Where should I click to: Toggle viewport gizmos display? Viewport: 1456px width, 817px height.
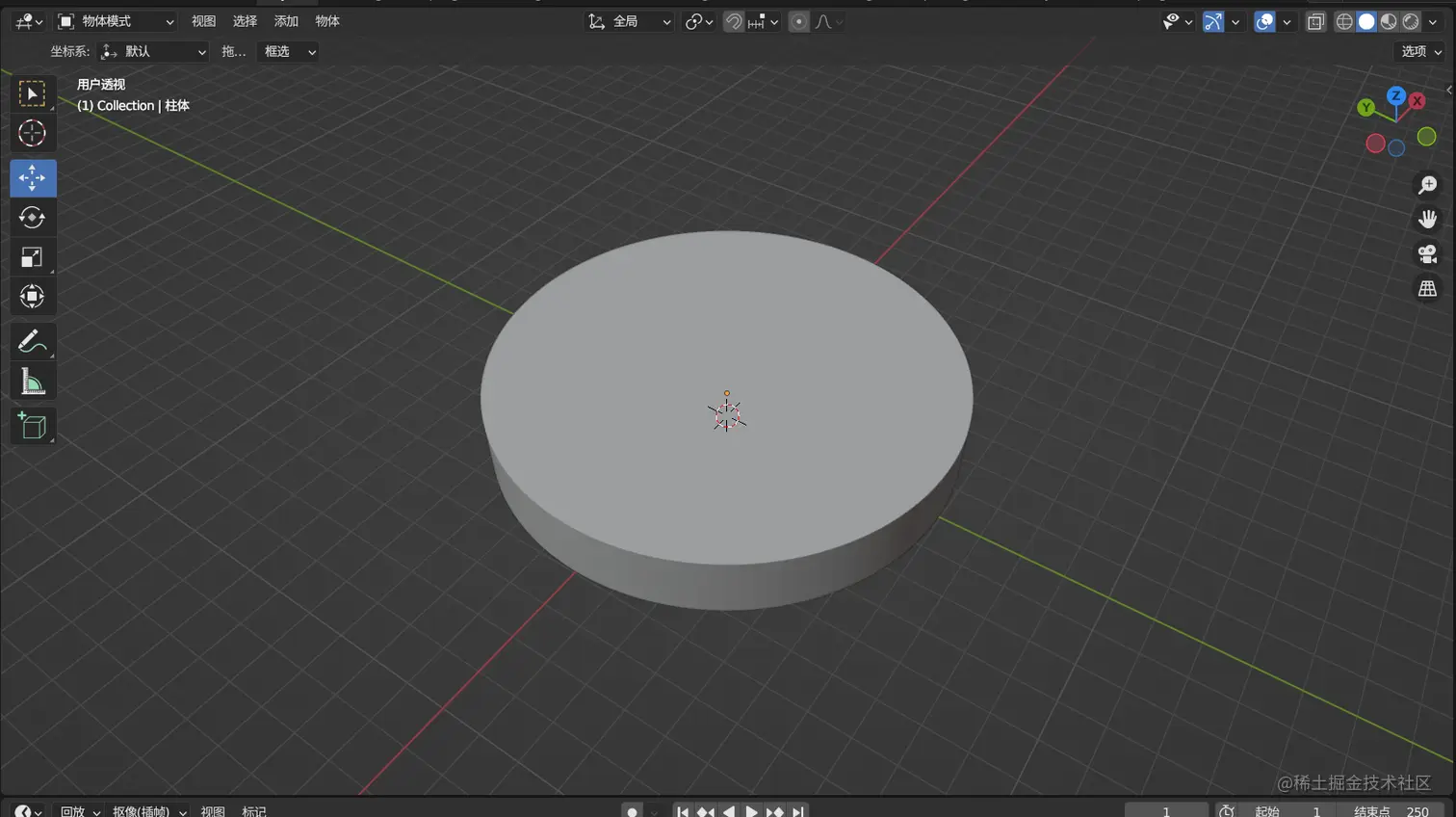(x=1213, y=21)
